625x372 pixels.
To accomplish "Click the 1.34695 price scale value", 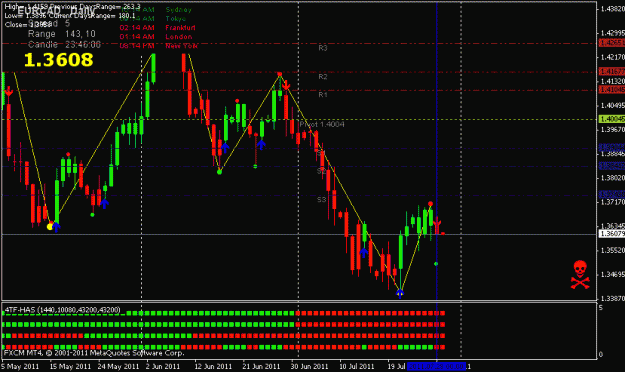I will point(612,274).
